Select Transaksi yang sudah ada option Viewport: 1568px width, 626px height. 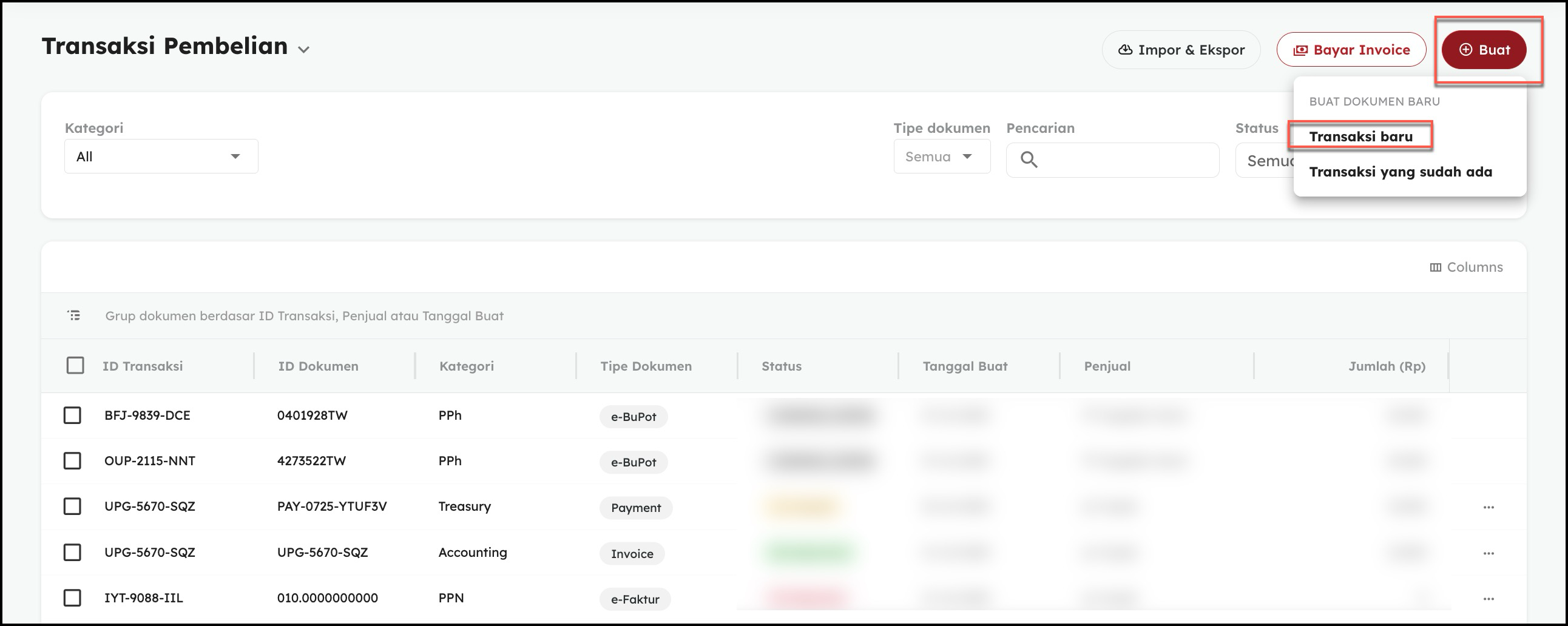pos(1400,172)
